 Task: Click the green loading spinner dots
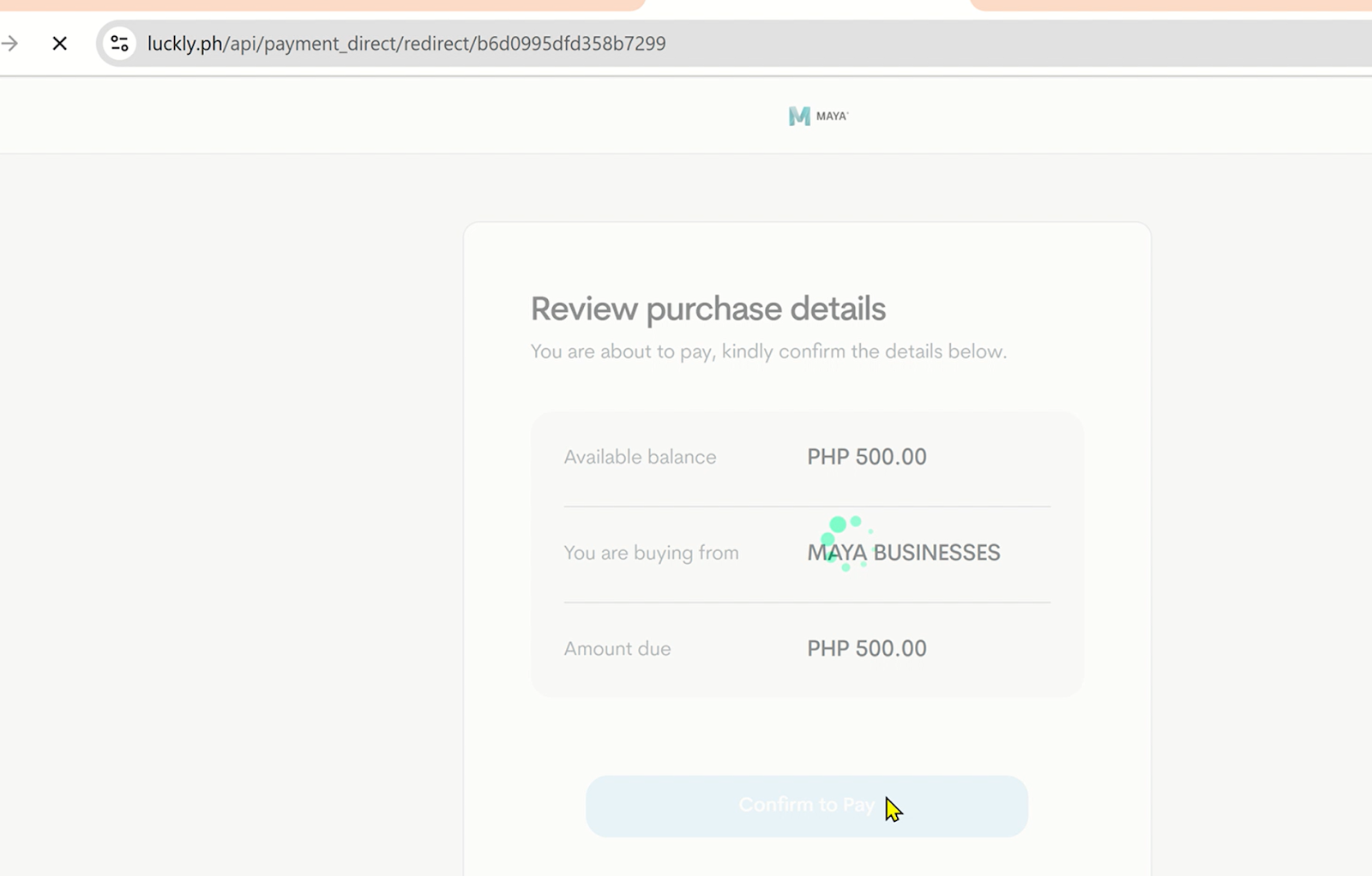point(845,540)
